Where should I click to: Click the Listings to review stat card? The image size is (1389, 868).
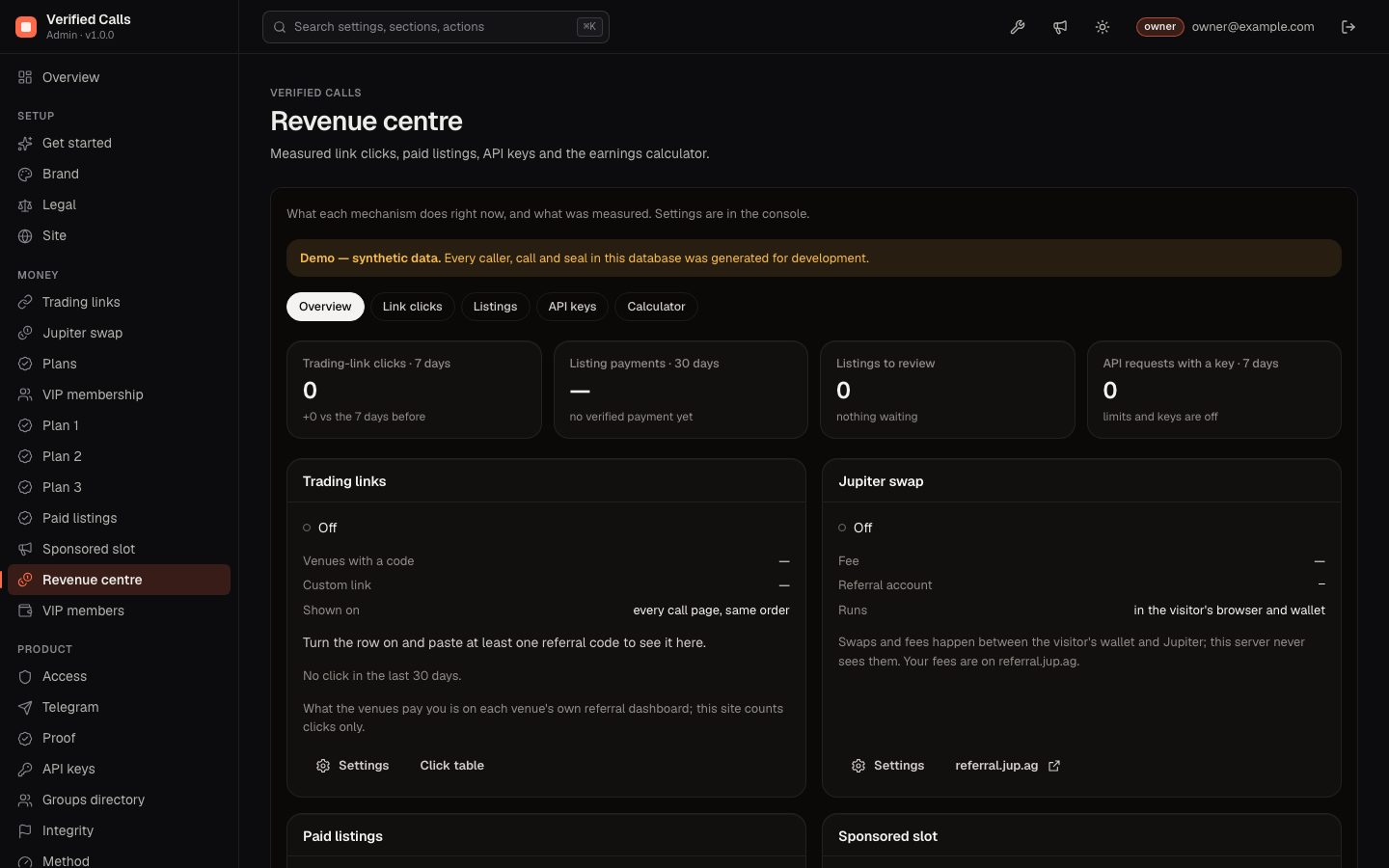(947, 390)
